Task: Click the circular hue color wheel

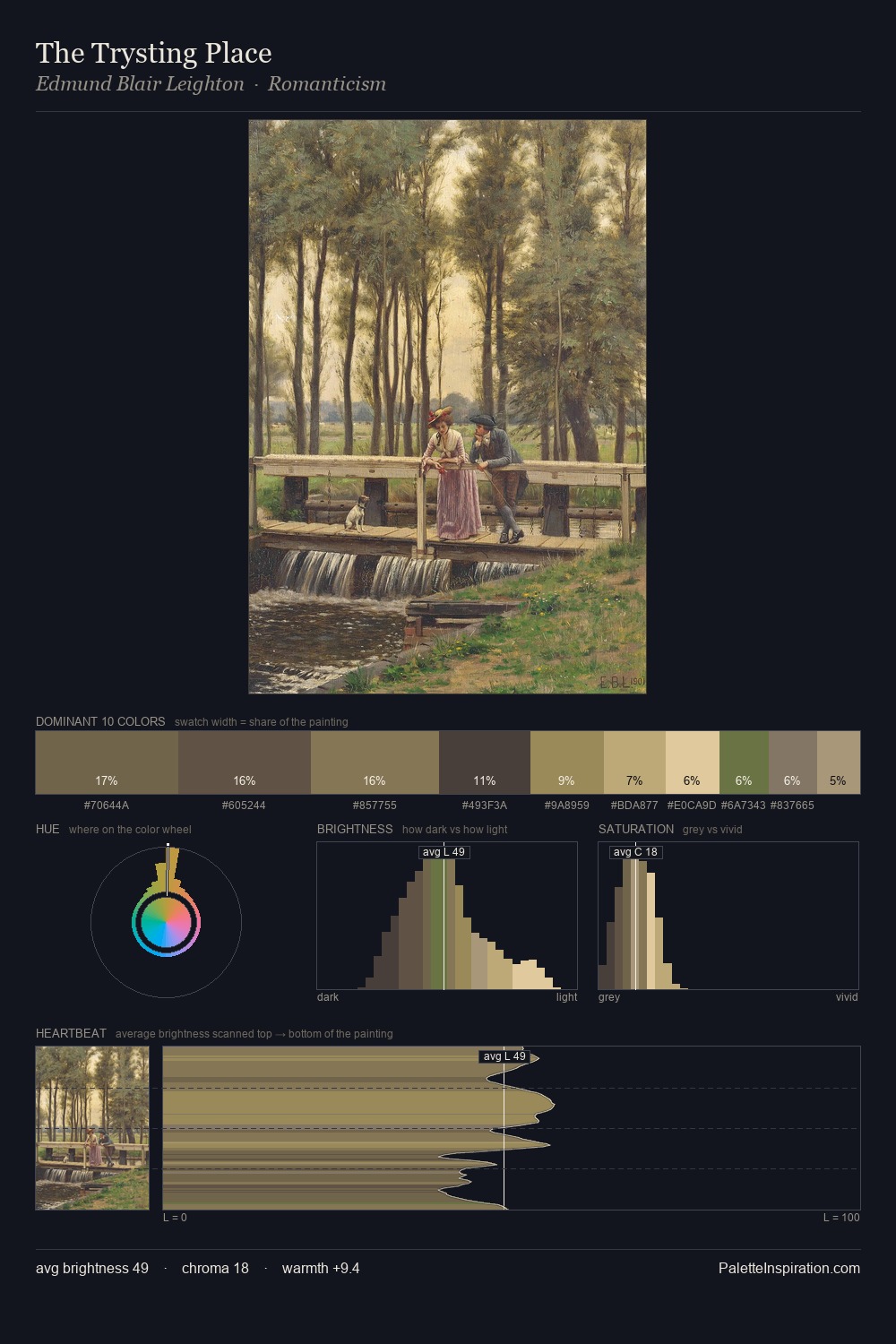Action: [166, 922]
